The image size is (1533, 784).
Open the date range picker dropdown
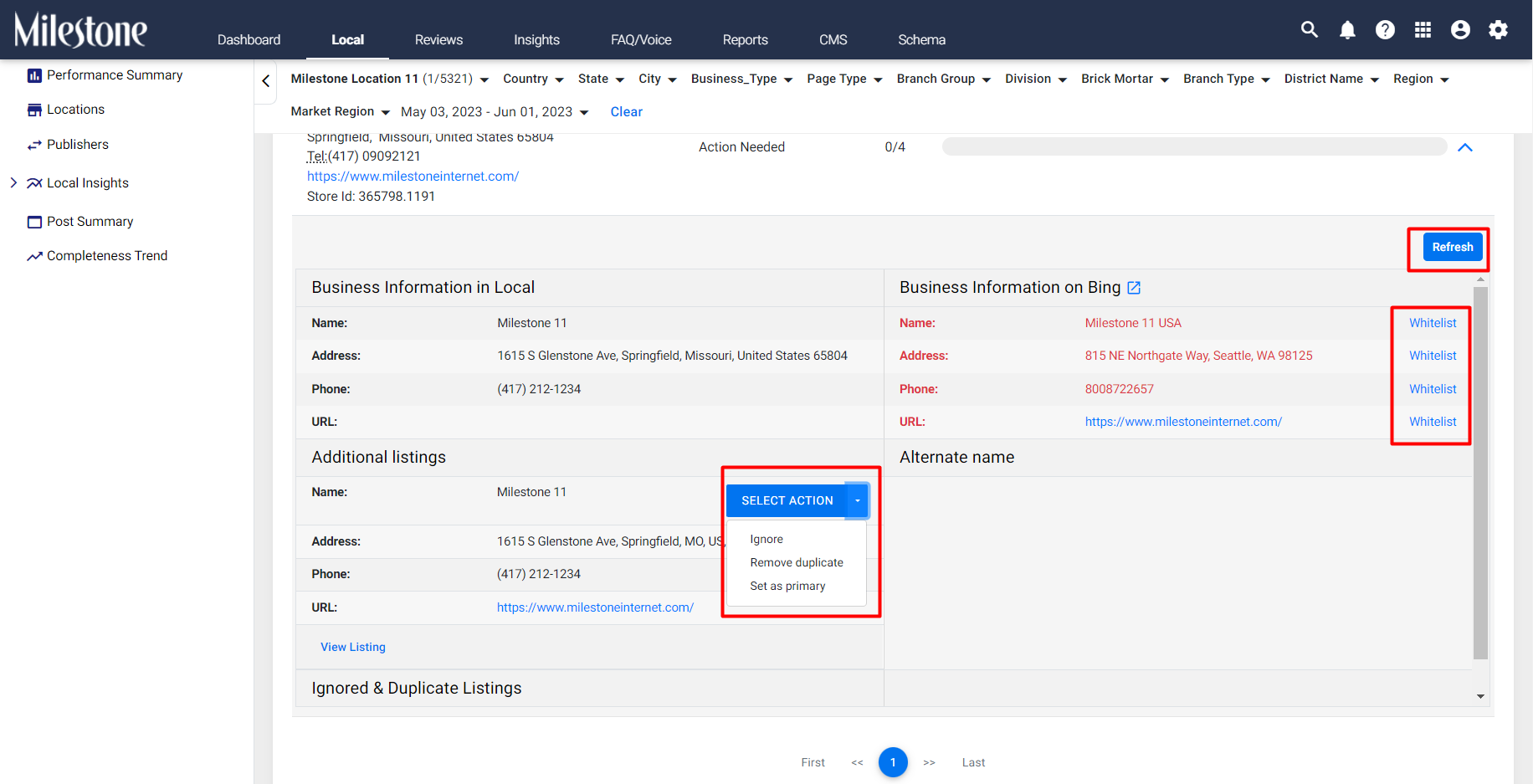point(495,112)
